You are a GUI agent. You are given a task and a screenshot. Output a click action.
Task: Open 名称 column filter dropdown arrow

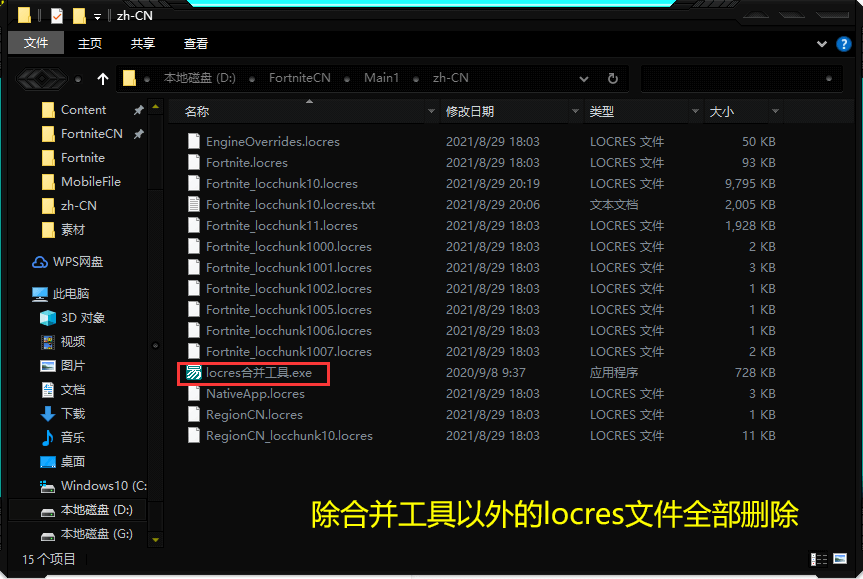[x=431, y=111]
